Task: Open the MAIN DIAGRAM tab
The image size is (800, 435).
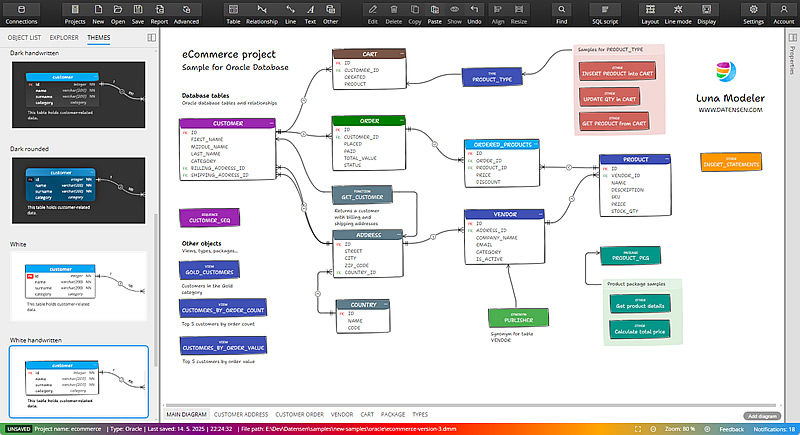Action: click(x=186, y=415)
